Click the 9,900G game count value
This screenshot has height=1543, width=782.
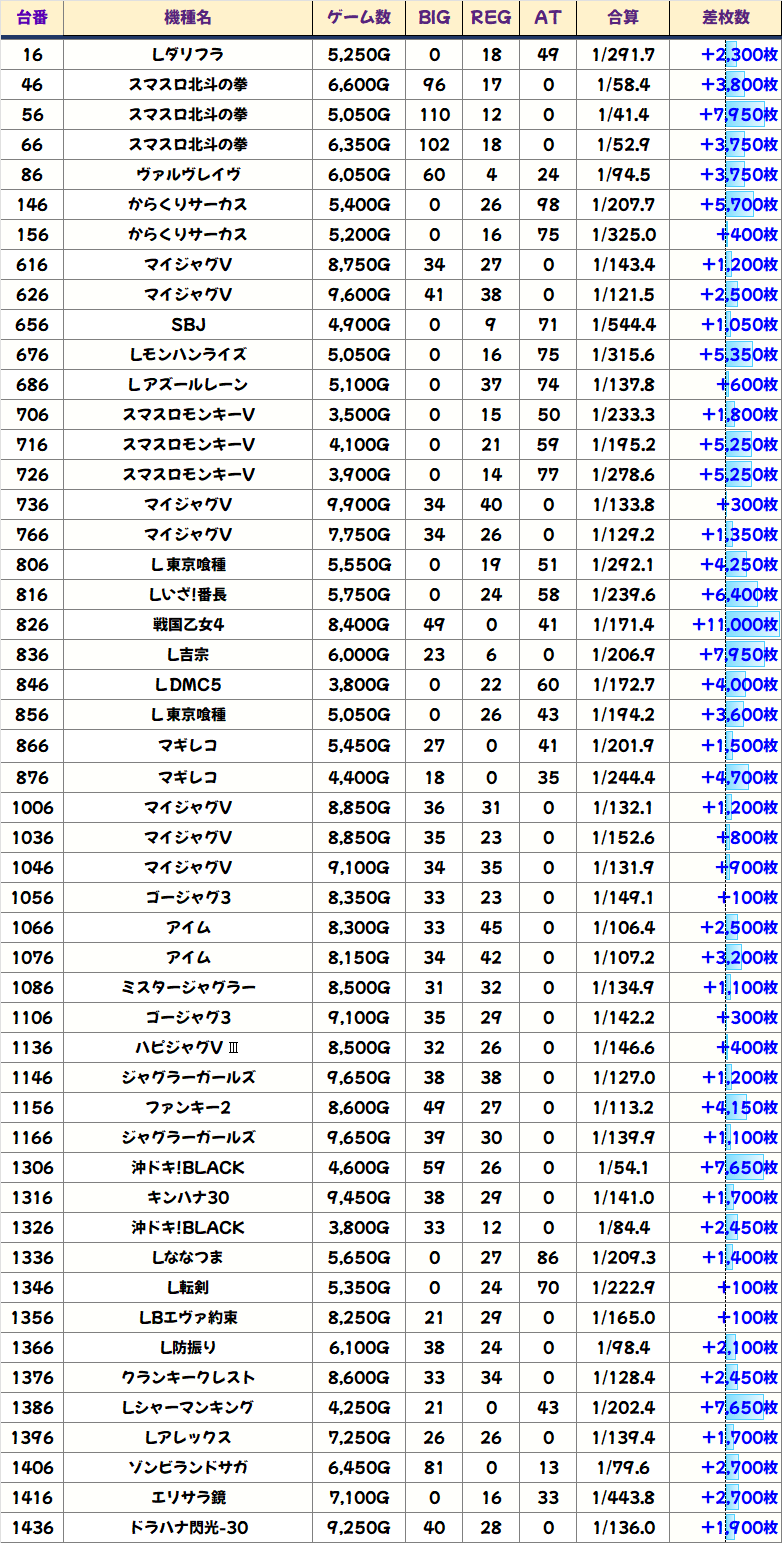pyautogui.click(x=359, y=505)
